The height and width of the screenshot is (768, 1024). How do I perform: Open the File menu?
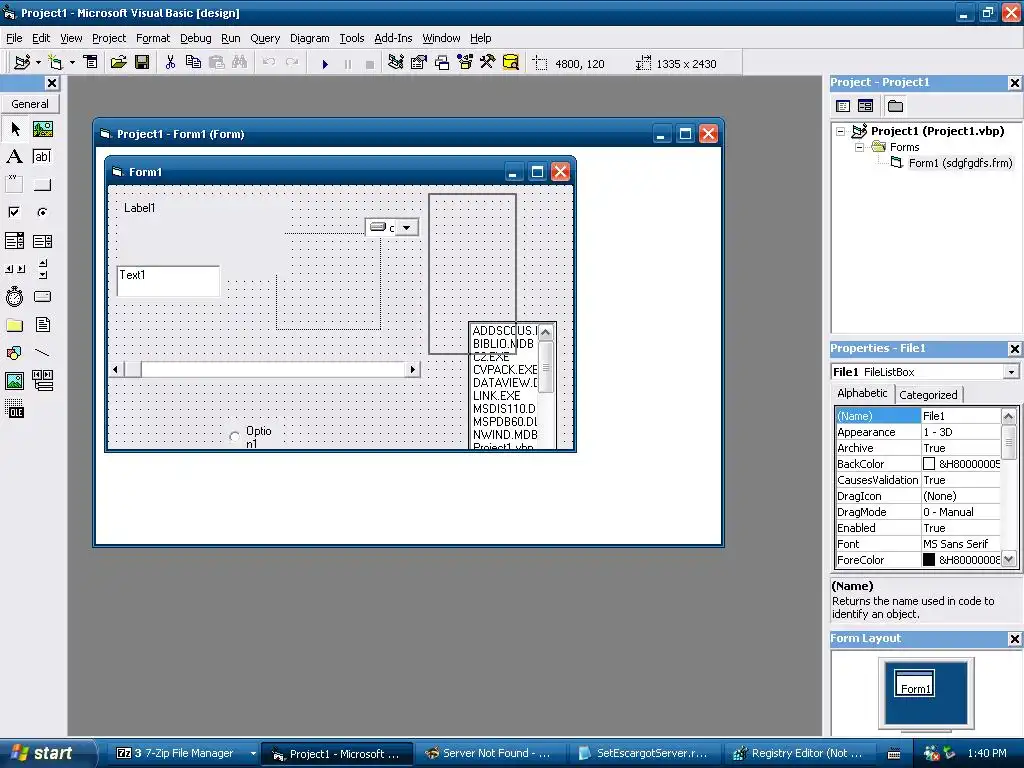point(14,38)
